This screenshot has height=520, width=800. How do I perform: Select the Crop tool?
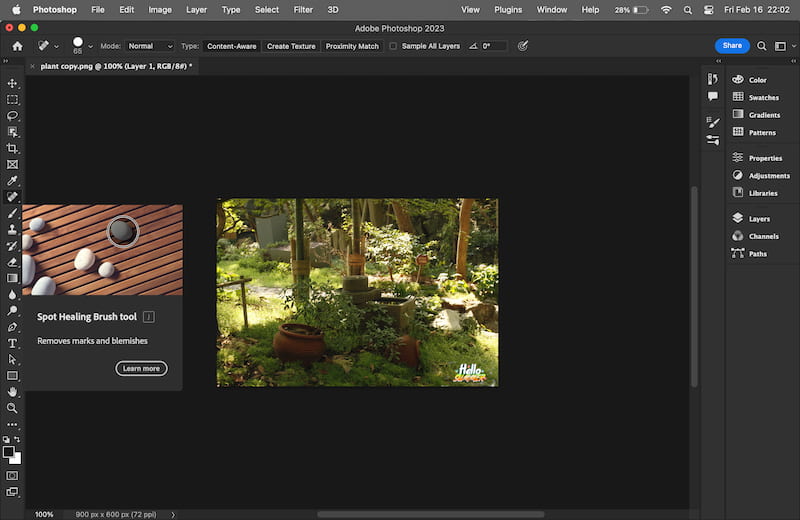pos(12,148)
